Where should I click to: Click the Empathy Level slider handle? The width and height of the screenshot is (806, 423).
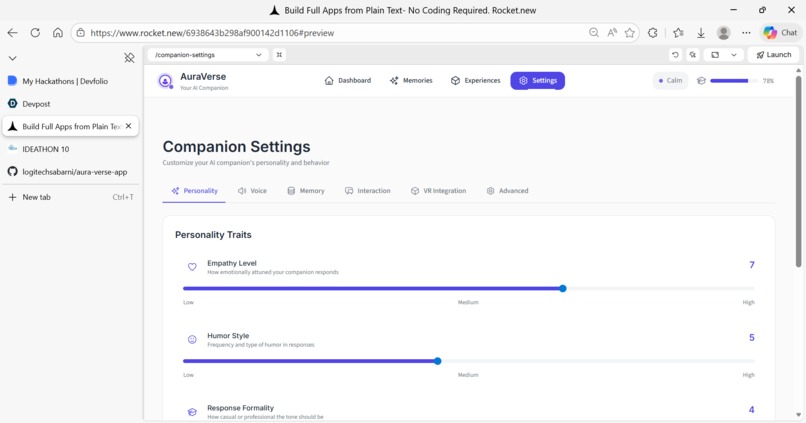point(563,288)
